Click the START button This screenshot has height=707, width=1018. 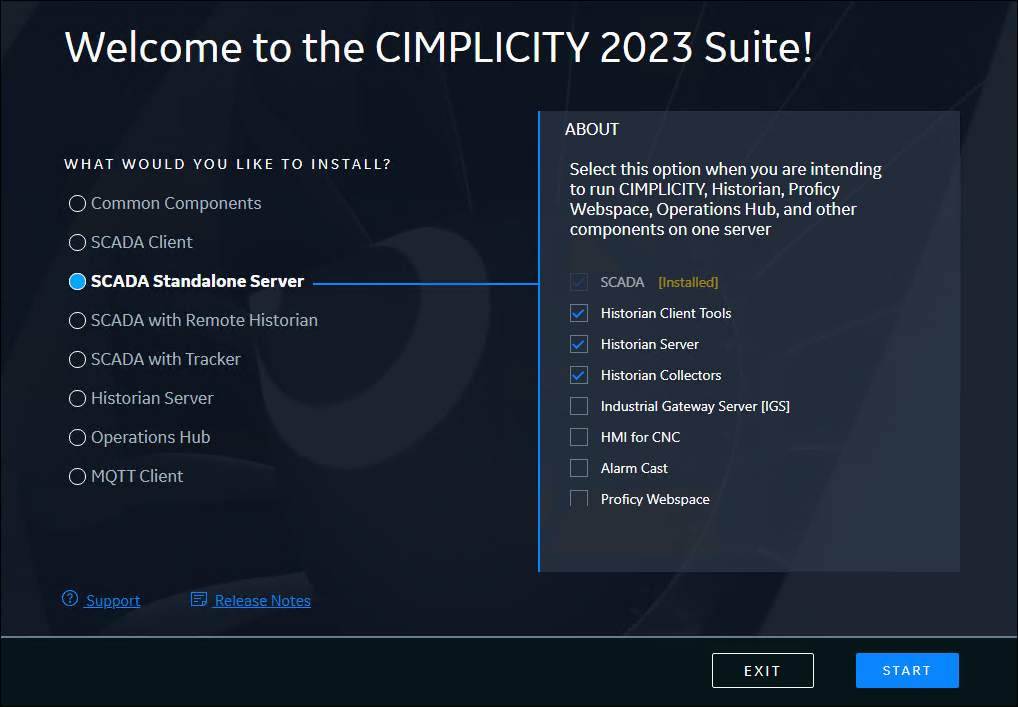[x=907, y=670]
